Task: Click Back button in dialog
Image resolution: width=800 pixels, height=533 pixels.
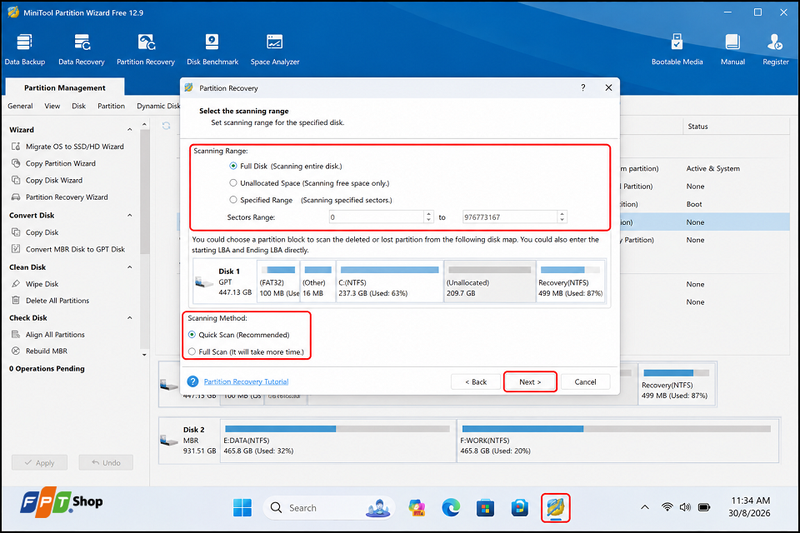Action: (x=476, y=382)
